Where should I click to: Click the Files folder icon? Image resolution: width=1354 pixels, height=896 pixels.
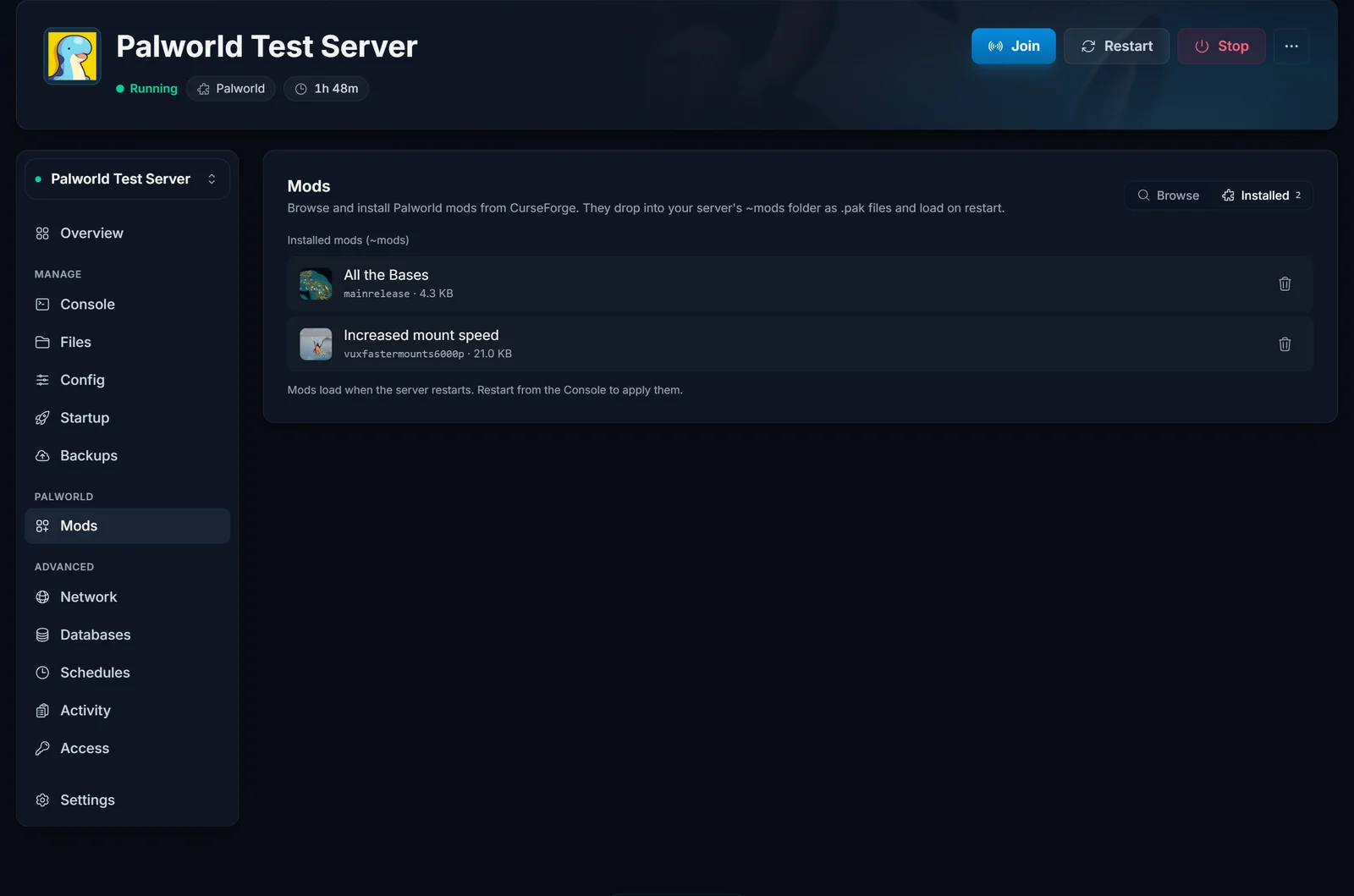42,342
